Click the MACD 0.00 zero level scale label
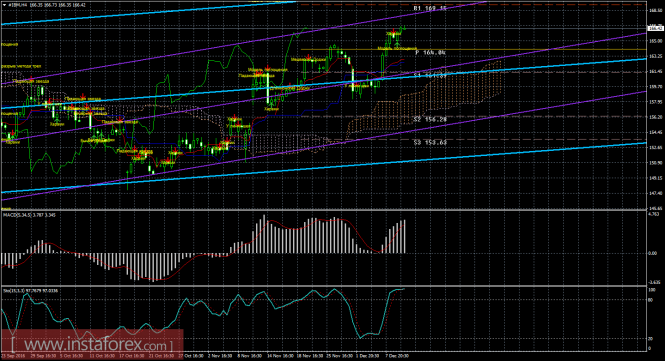Screen dimensions: 665x361 coord(652,253)
